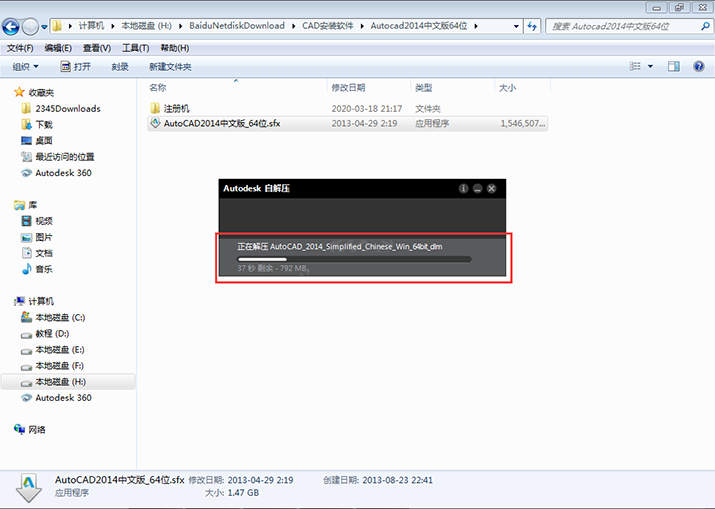This screenshot has height=509, width=715.
Task: Open the 文档 library
Action: click(37, 253)
